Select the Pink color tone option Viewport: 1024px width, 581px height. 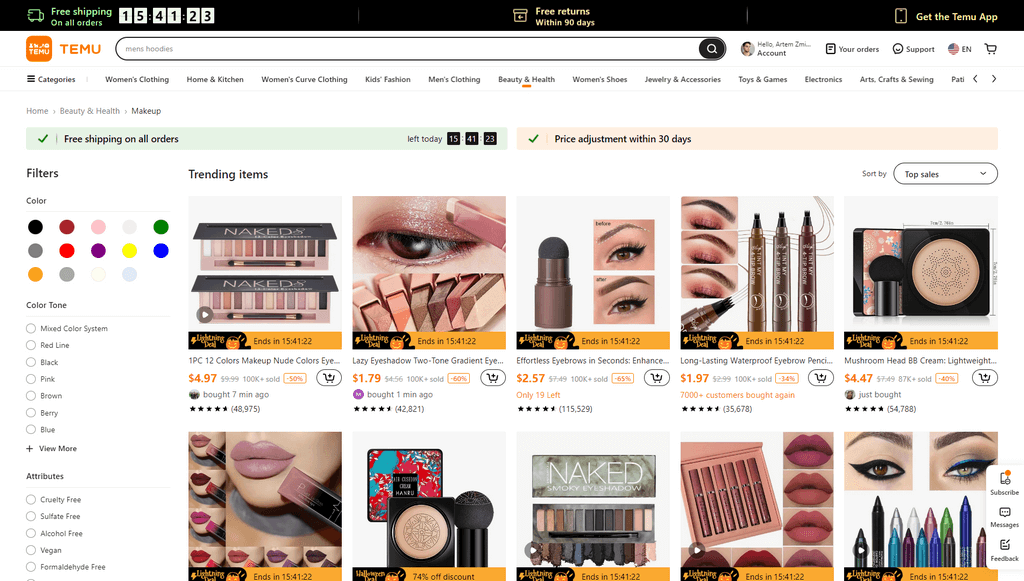[x=31, y=379]
